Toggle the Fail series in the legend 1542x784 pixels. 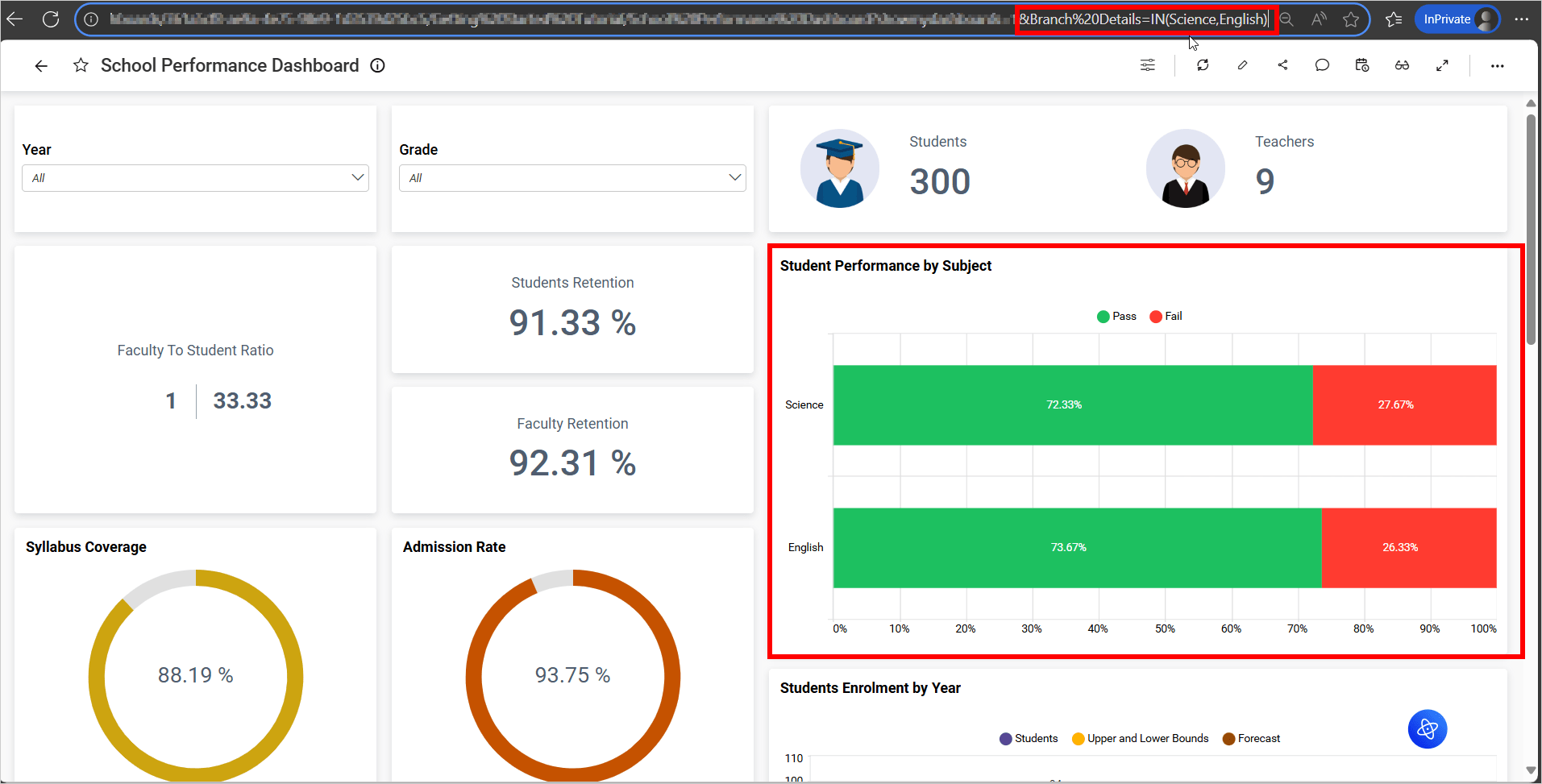1166,317
